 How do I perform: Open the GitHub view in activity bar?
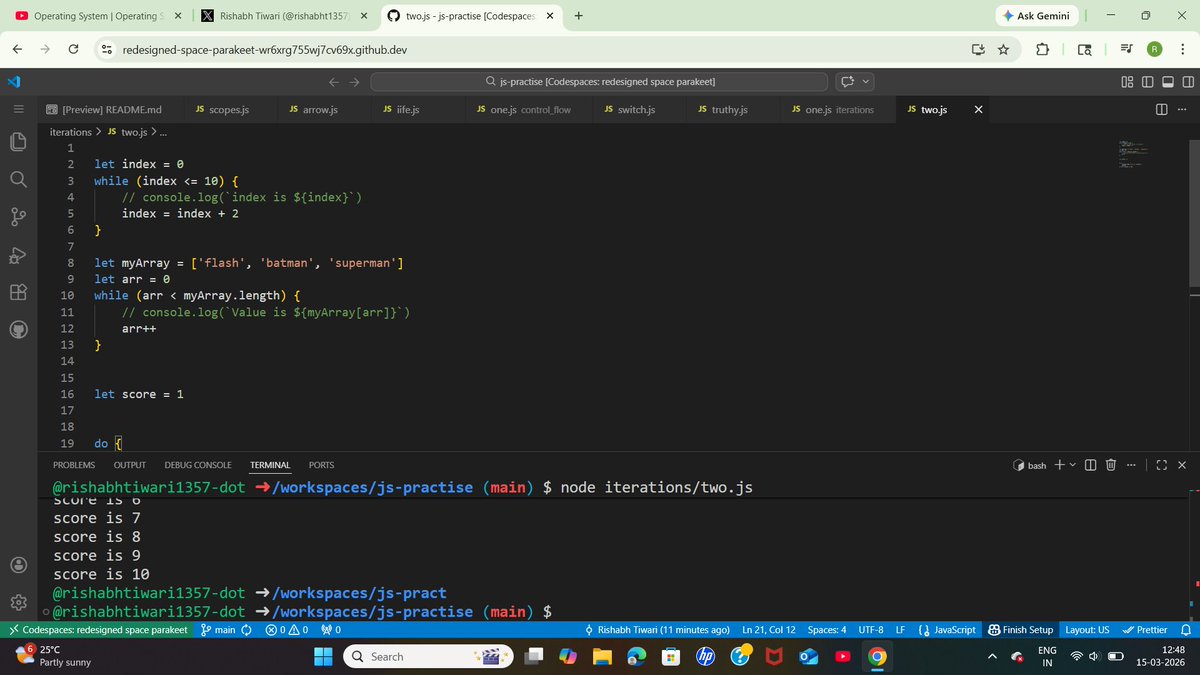18,330
